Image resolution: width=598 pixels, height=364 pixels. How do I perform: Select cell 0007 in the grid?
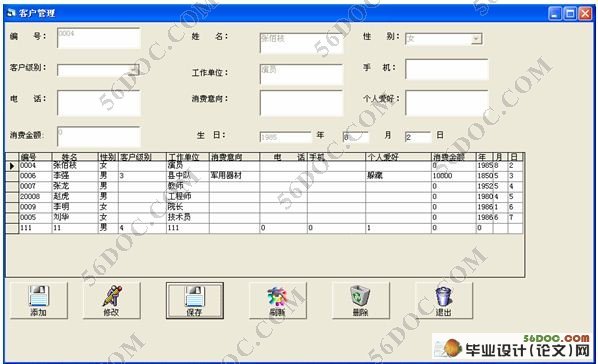click(35, 186)
